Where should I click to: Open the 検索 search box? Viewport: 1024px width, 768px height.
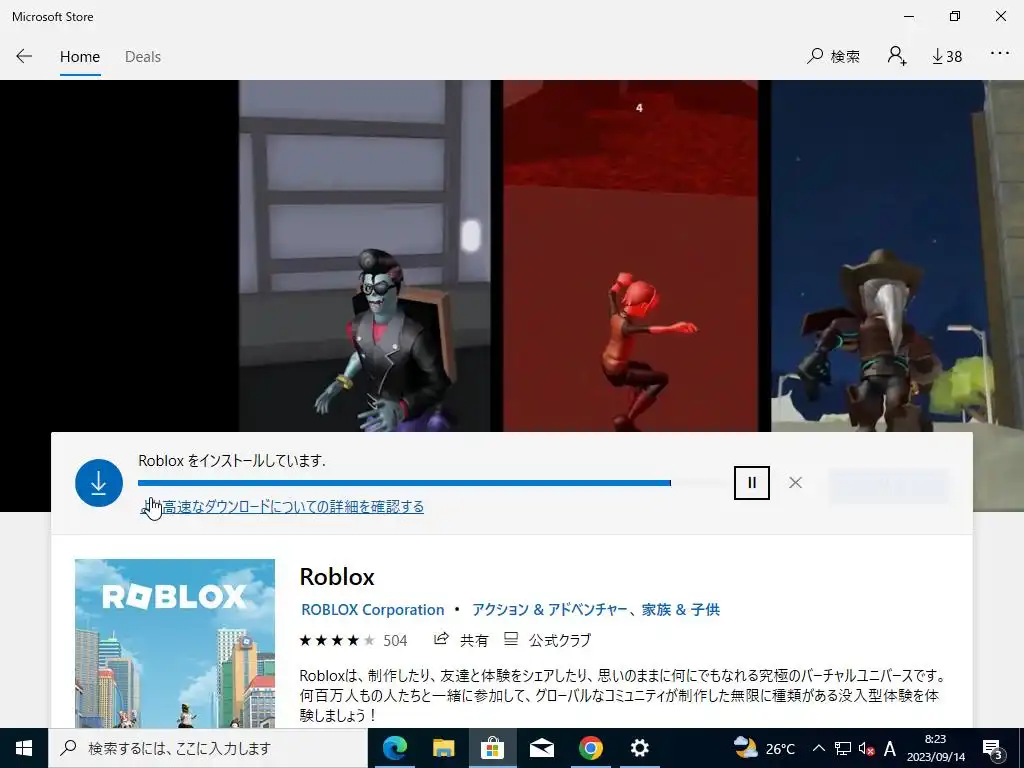833,56
